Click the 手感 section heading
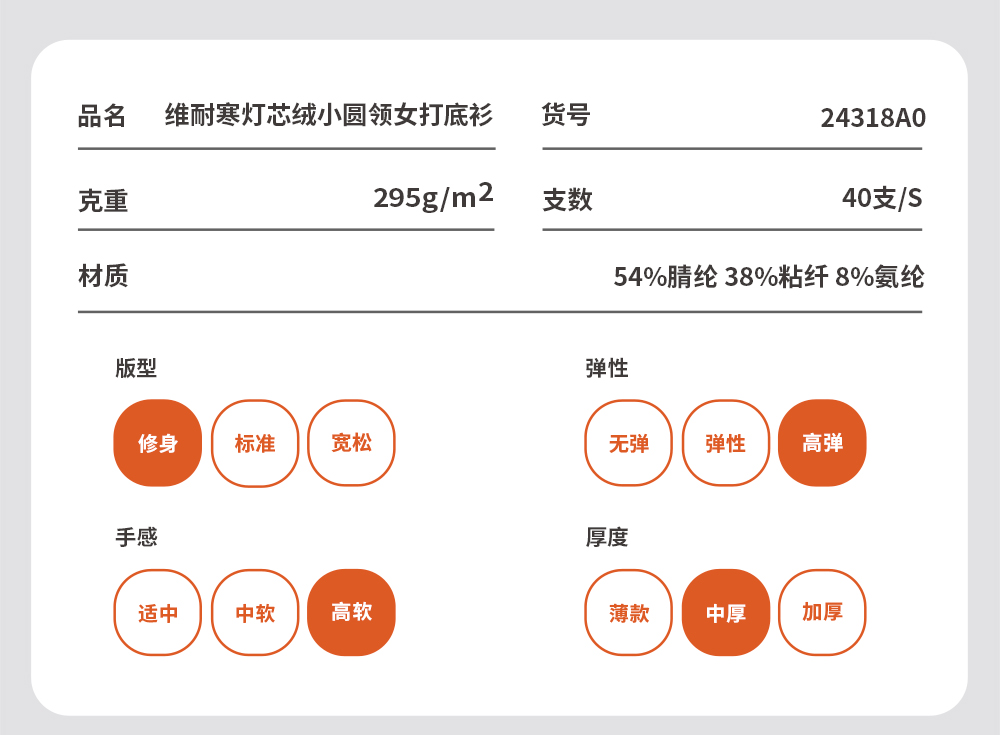 (136, 537)
